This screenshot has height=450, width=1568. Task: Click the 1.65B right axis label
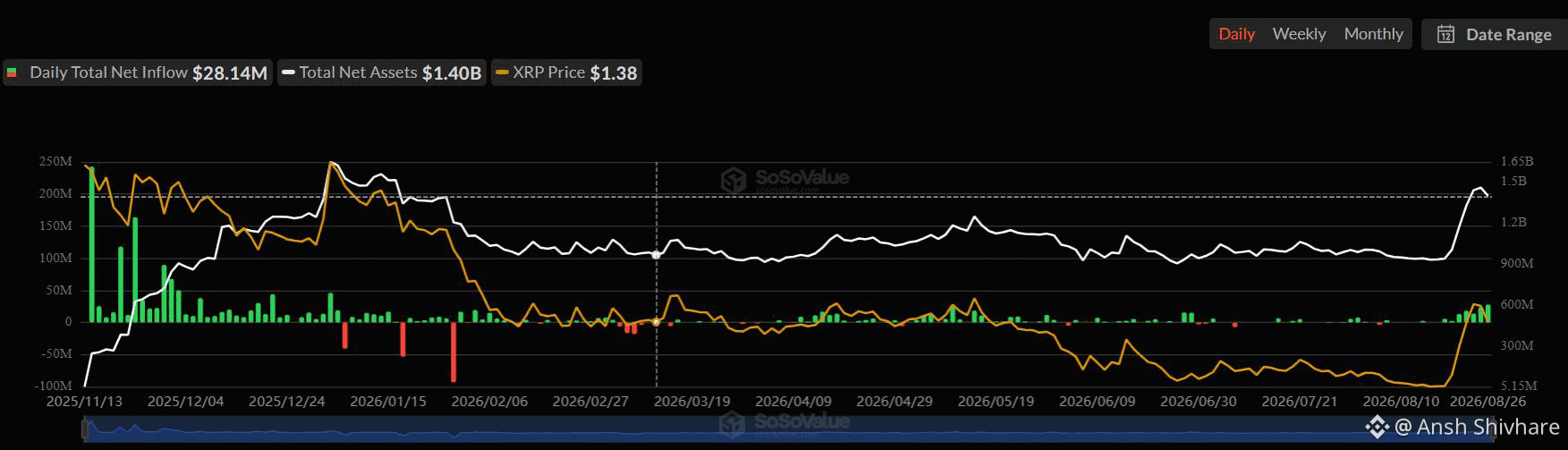1517,162
